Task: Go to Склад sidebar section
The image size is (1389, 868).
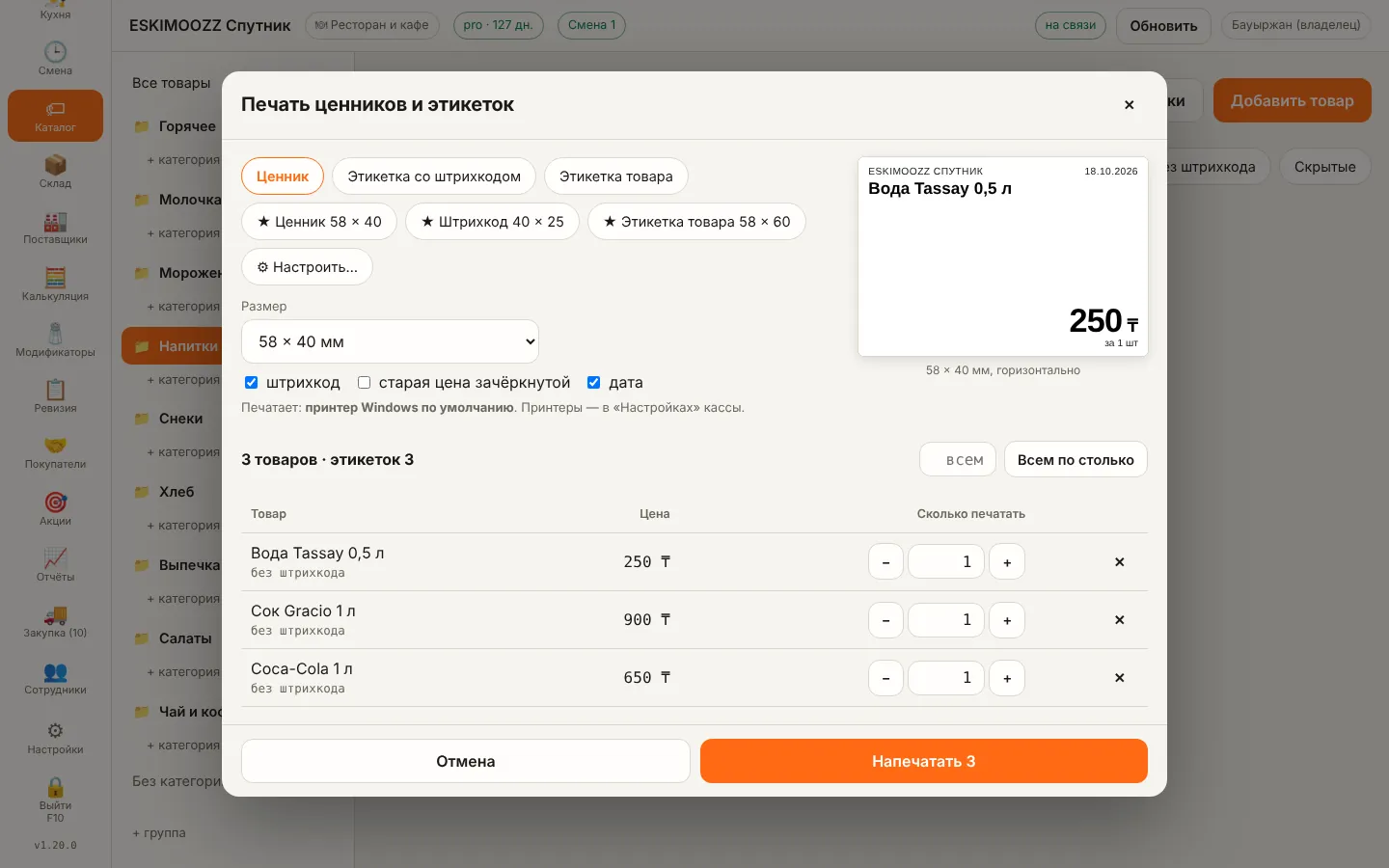Action: (x=55, y=172)
